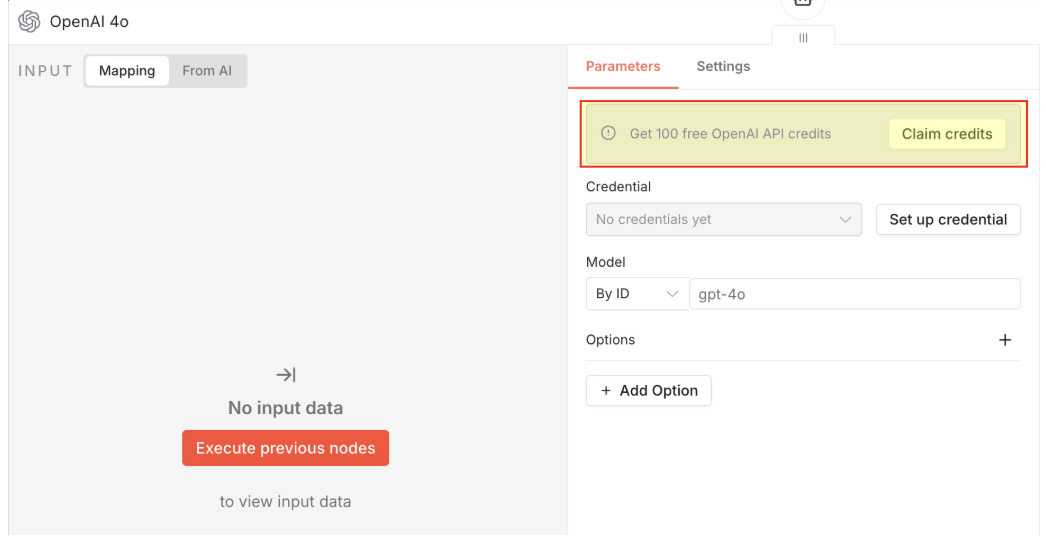
Task: Click the Credential label
Action: tap(618, 187)
